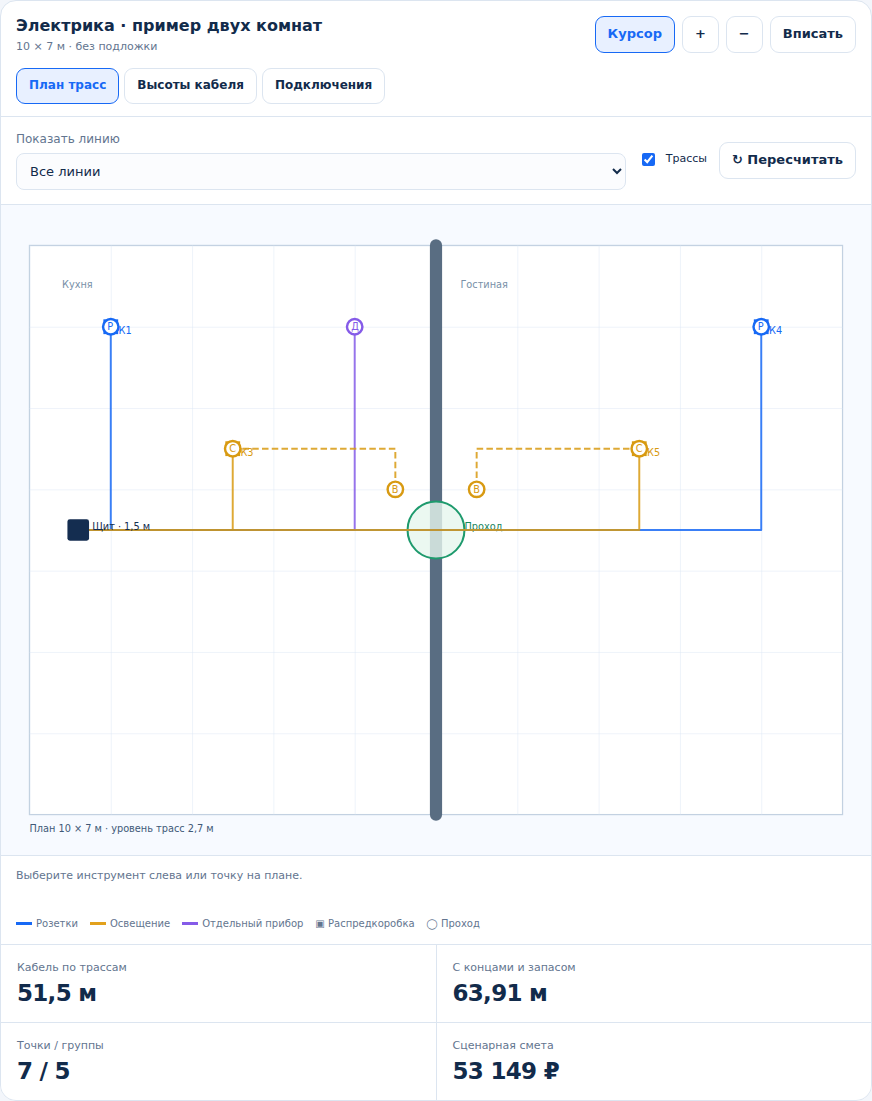Screen dimensions: 872x1101
Task: Click the blue Розетки legend swatch
Action: [x=24, y=924]
